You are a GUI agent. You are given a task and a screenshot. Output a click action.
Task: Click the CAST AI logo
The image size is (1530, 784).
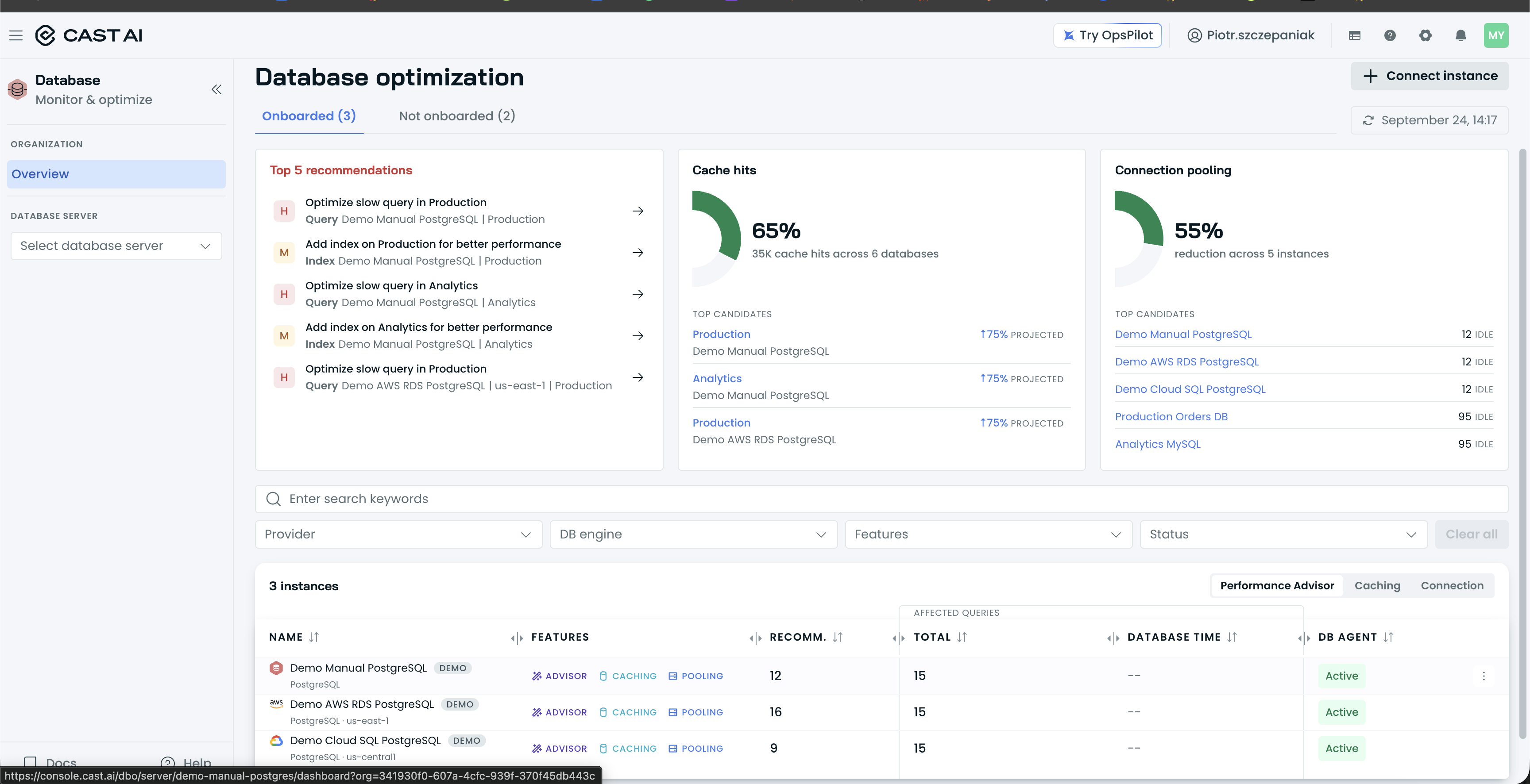pyautogui.click(x=89, y=35)
